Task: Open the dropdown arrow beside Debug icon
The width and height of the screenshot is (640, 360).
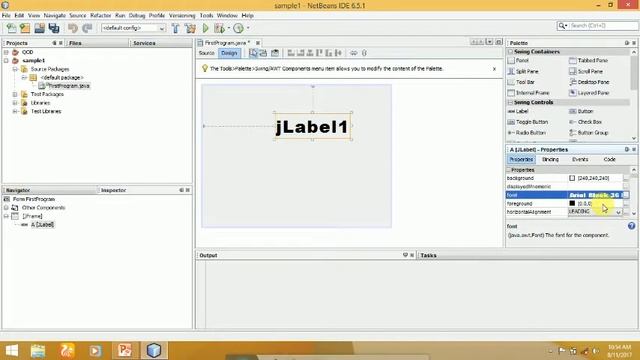Action: pos(229,28)
